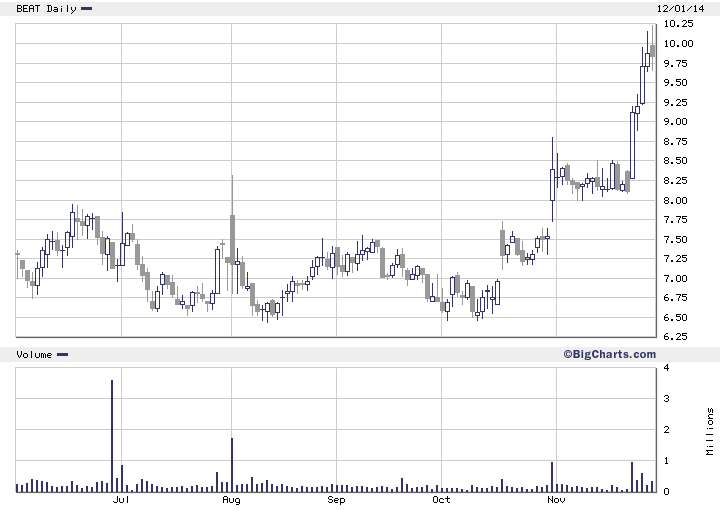720x510 pixels.
Task: Click the 12/01/14 date label
Action: [x=681, y=9]
